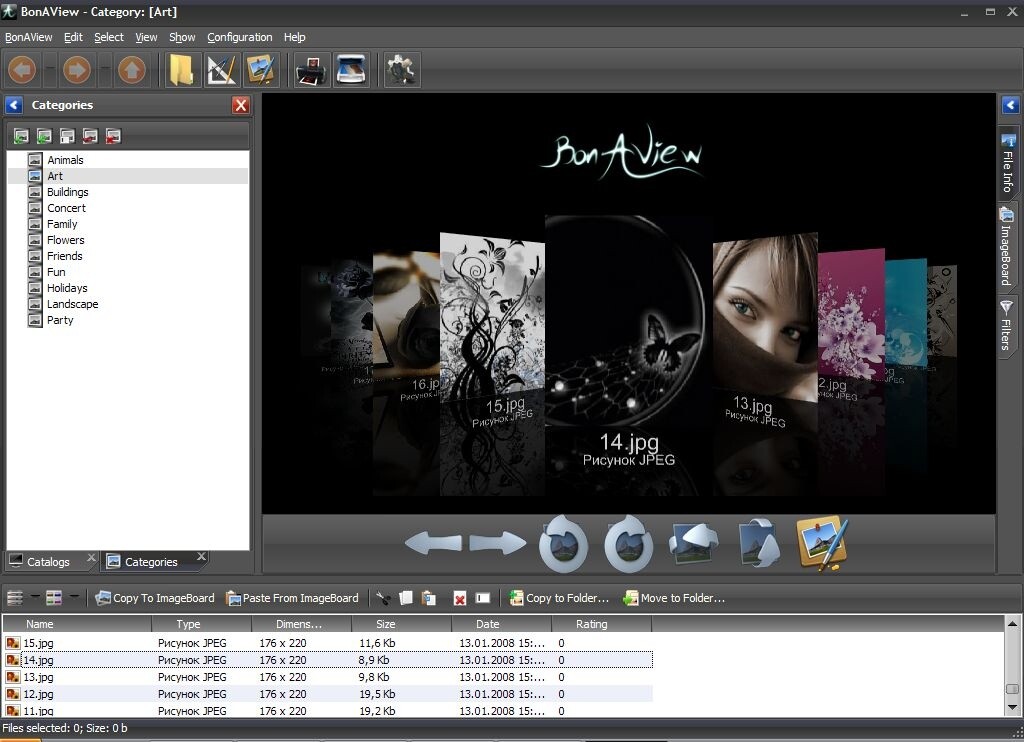Flip the image vertically
Screen dimensions: 1024x742
tap(758, 543)
